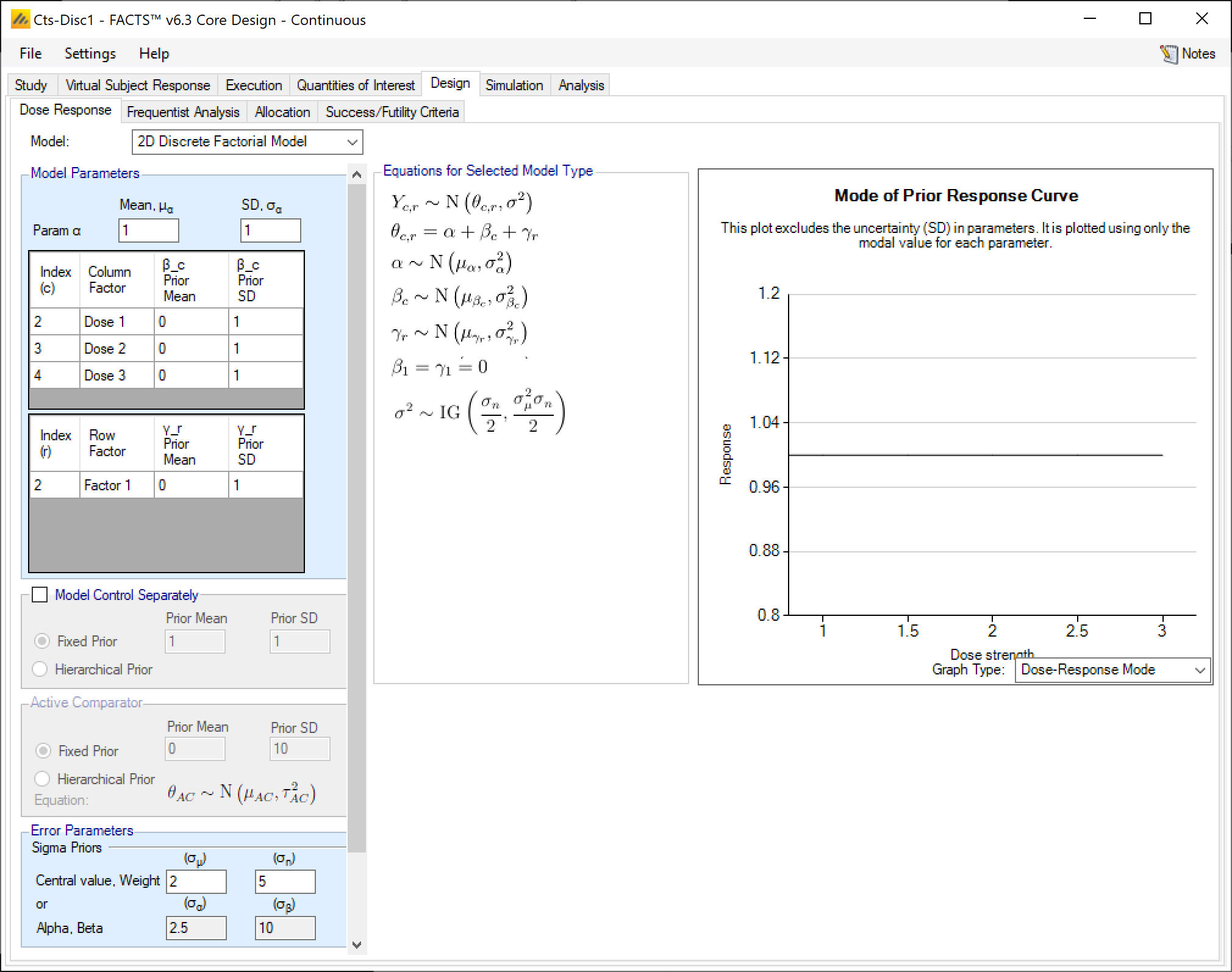
Task: Click the sigma Central value field
Action: pos(196,881)
